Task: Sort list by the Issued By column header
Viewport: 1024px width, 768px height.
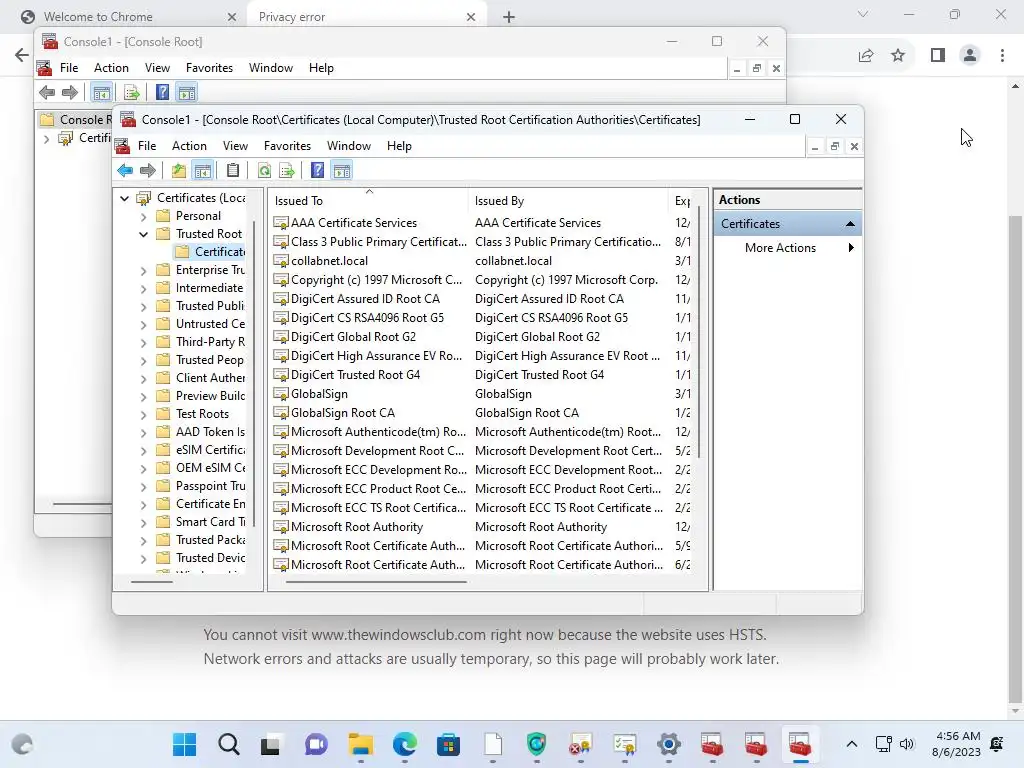Action: [568, 200]
